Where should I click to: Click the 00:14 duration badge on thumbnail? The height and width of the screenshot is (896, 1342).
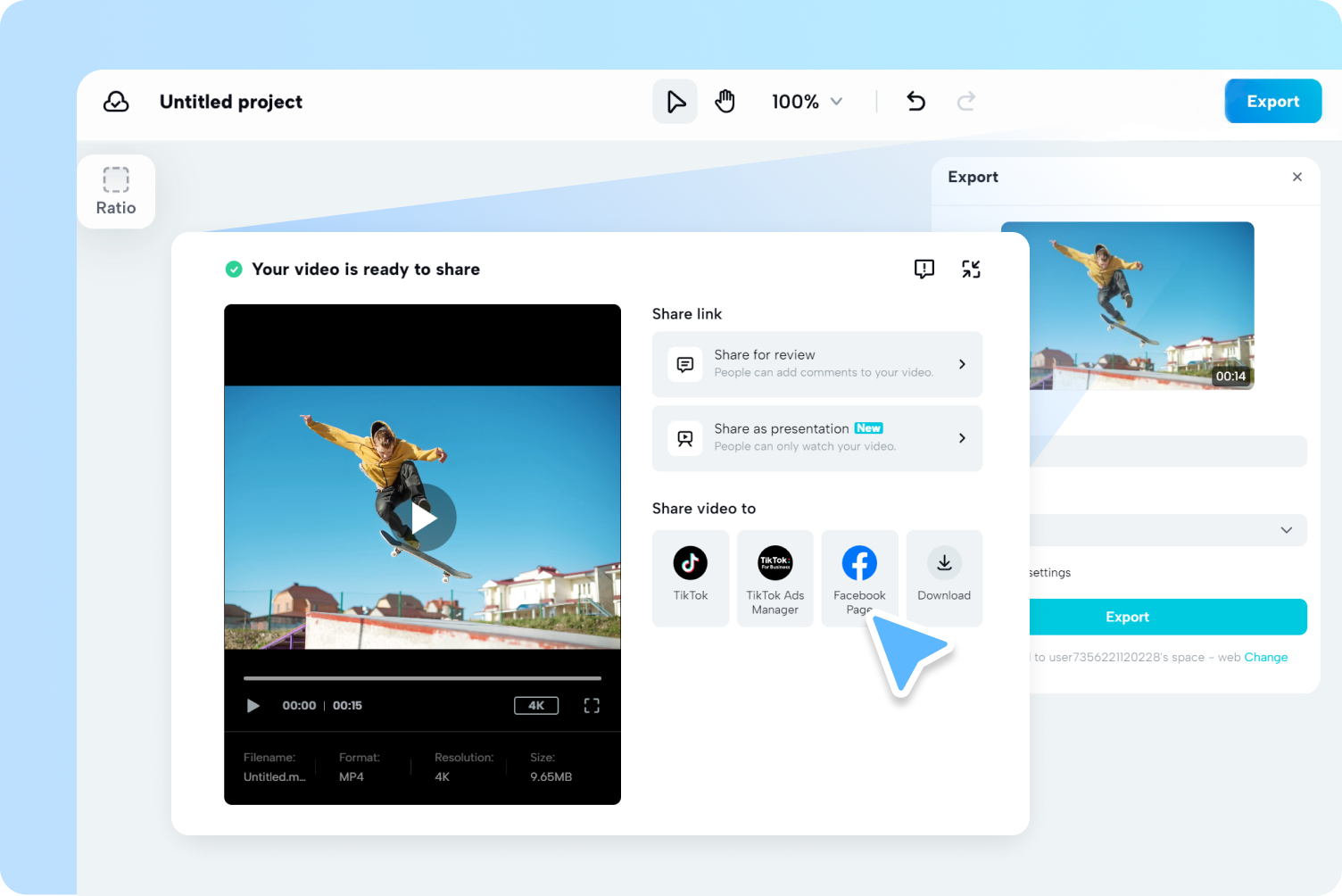1230,377
